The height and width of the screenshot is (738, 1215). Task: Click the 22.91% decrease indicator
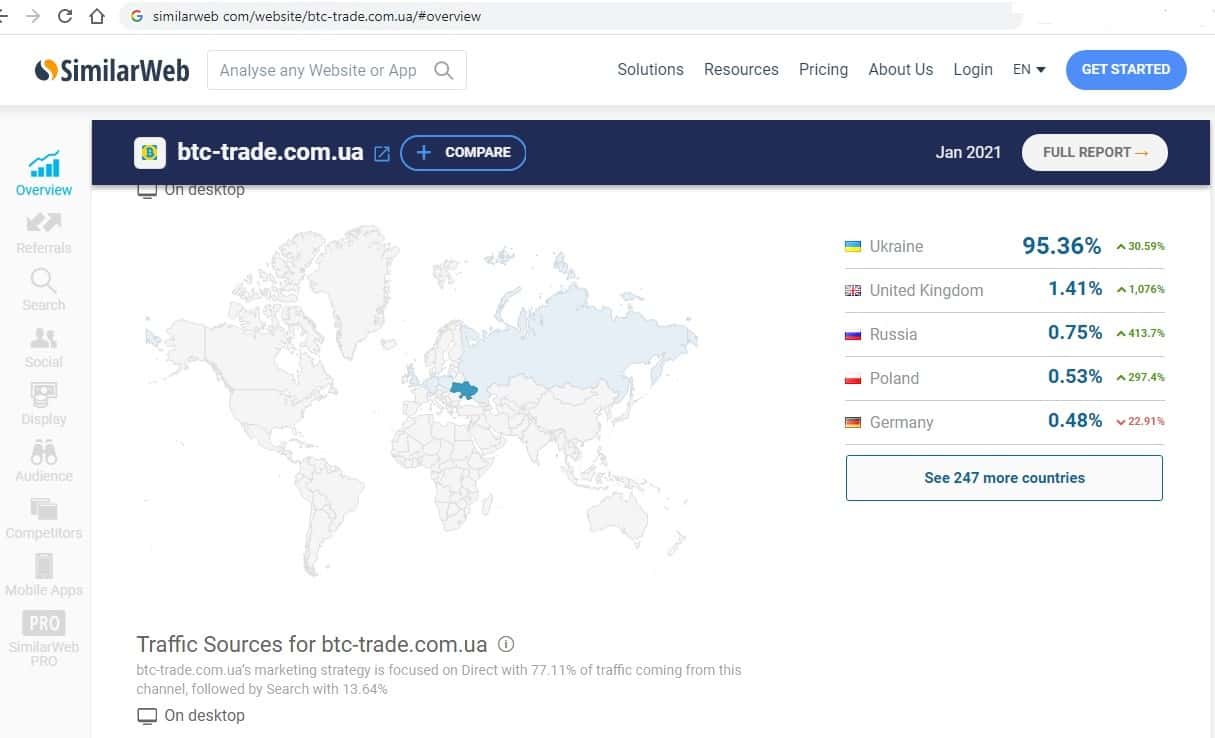tap(1140, 422)
